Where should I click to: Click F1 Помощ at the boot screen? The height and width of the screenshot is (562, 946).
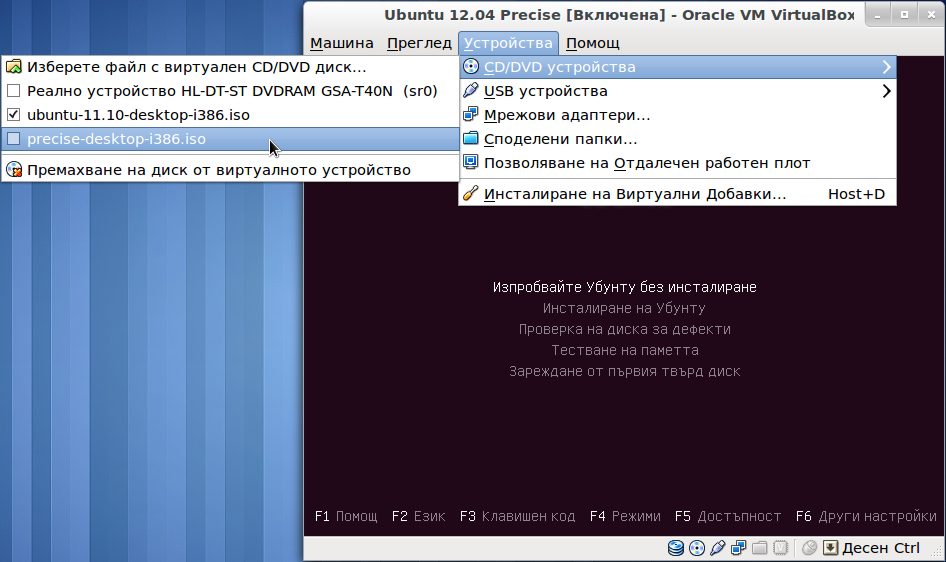coord(346,516)
